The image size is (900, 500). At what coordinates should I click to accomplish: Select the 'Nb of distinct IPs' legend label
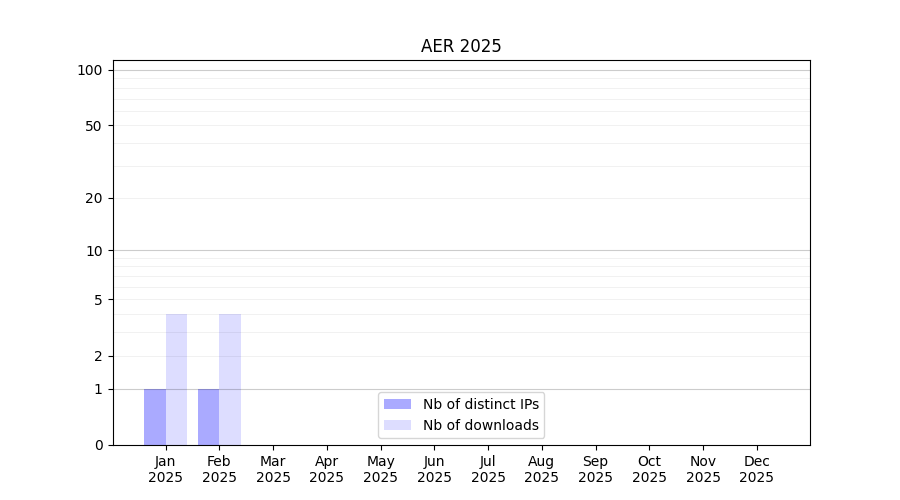click(481, 404)
